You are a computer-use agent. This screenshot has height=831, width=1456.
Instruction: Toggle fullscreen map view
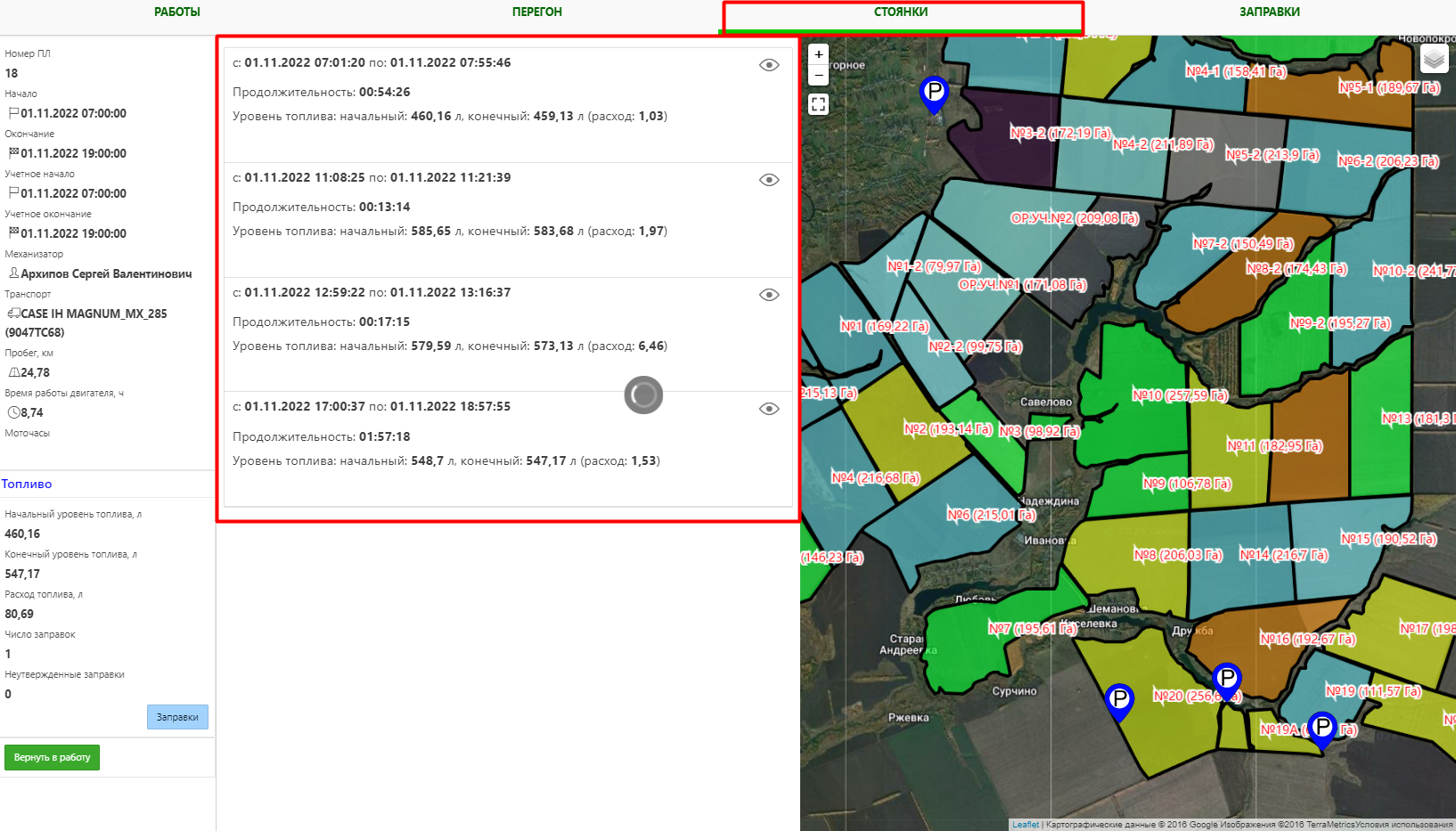pyautogui.click(x=818, y=104)
